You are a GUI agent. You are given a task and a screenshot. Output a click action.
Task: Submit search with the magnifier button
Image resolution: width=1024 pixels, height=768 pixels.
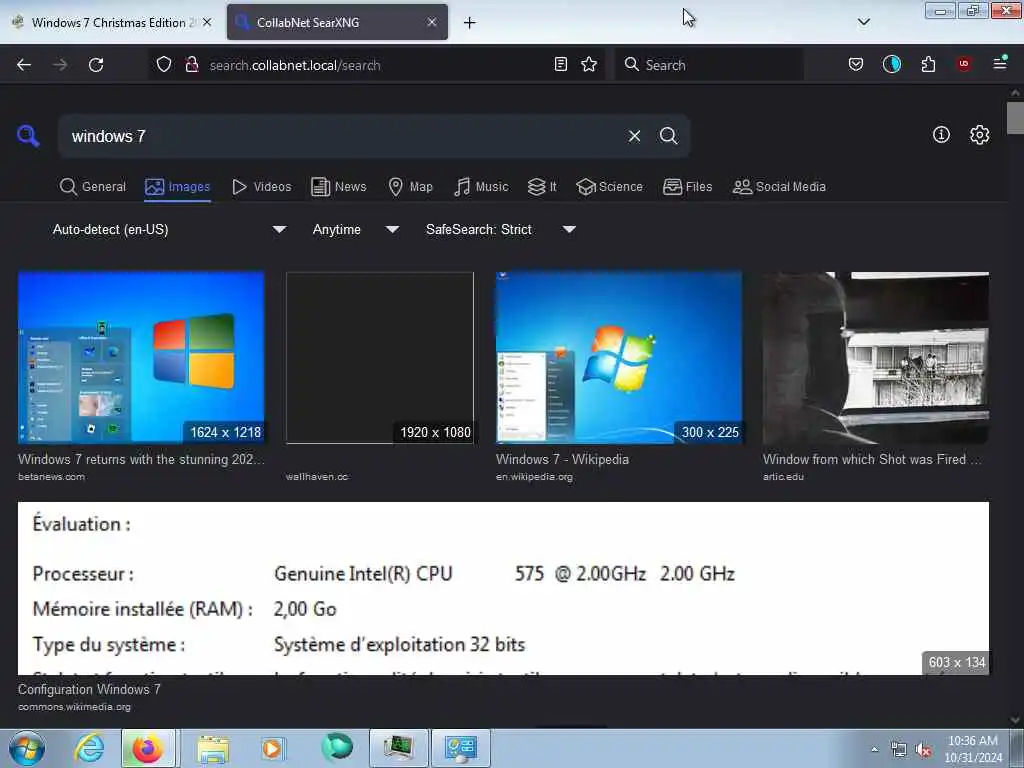pos(668,136)
